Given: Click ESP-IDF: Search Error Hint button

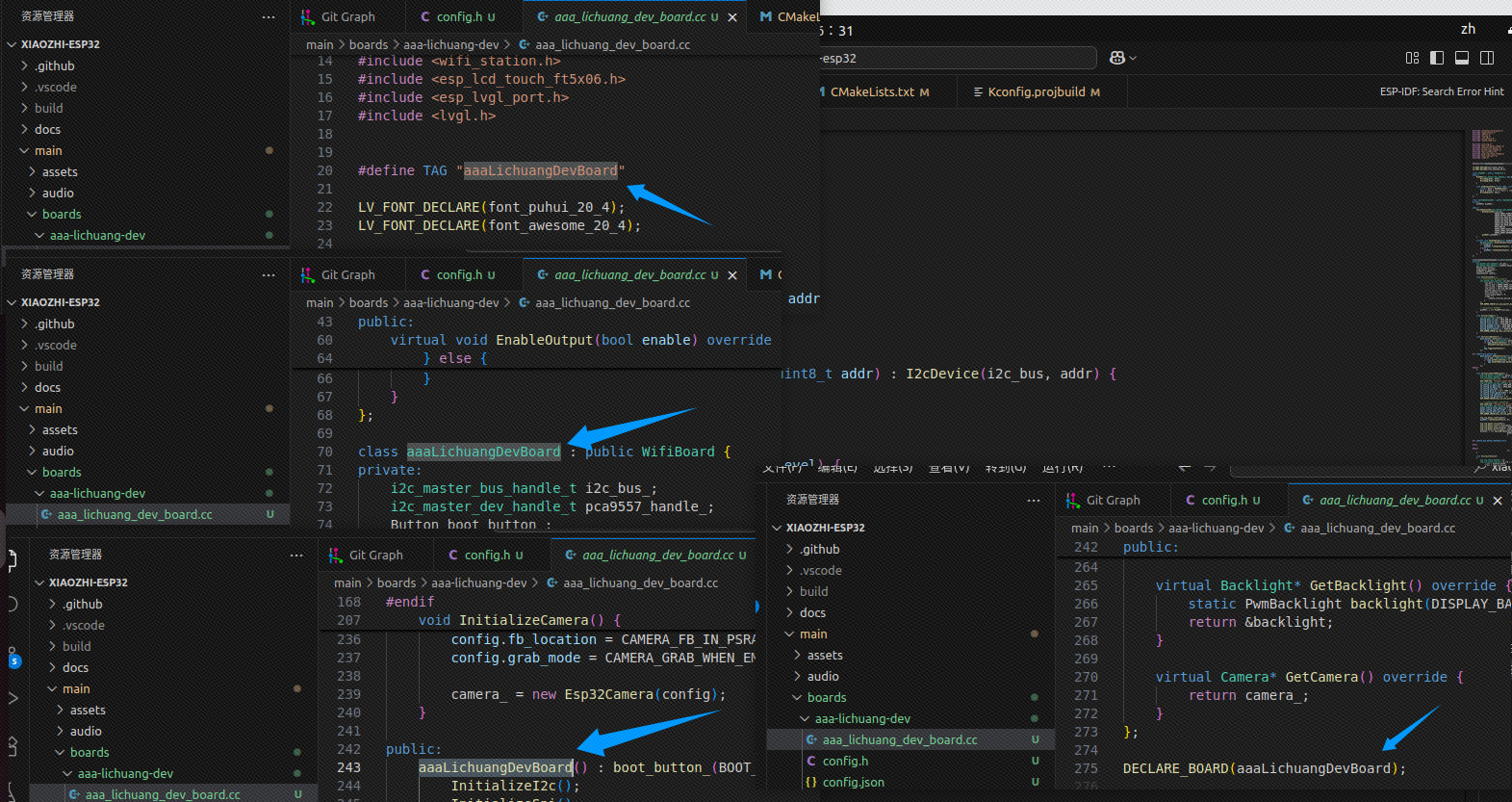Looking at the screenshot, I should 1442,92.
